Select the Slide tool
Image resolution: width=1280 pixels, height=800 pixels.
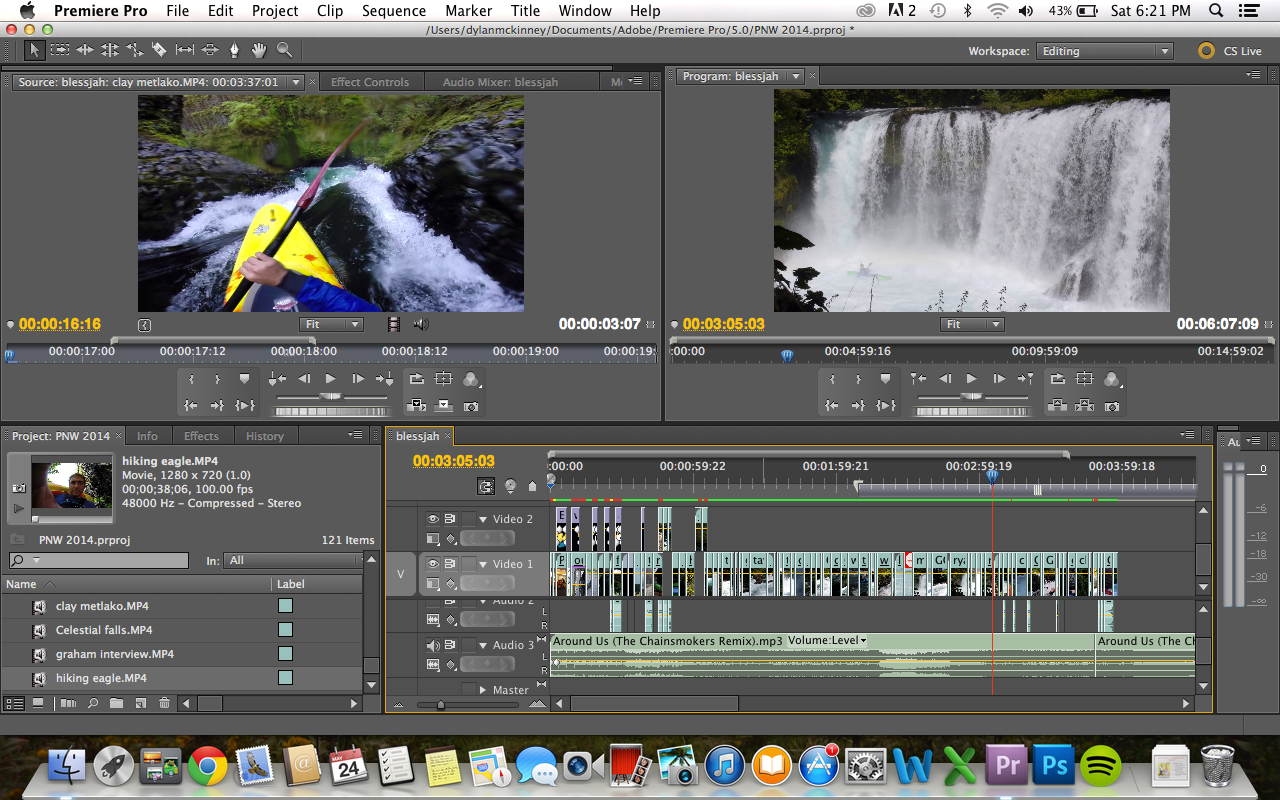coord(210,49)
